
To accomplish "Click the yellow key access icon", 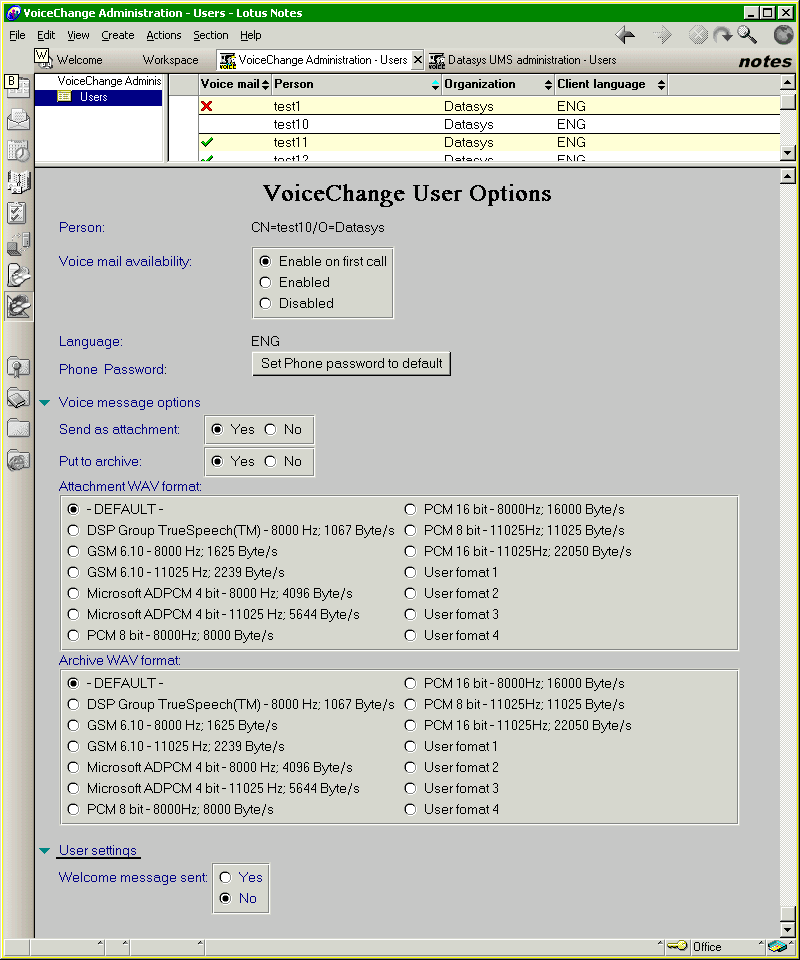I will [x=677, y=946].
